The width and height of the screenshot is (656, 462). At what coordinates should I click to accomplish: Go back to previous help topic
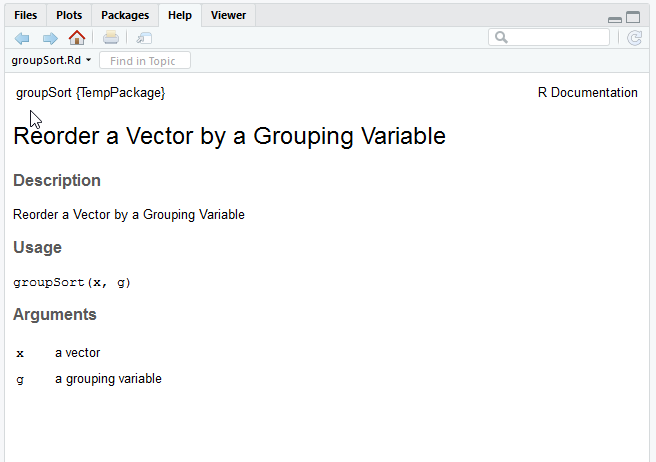click(x=22, y=38)
